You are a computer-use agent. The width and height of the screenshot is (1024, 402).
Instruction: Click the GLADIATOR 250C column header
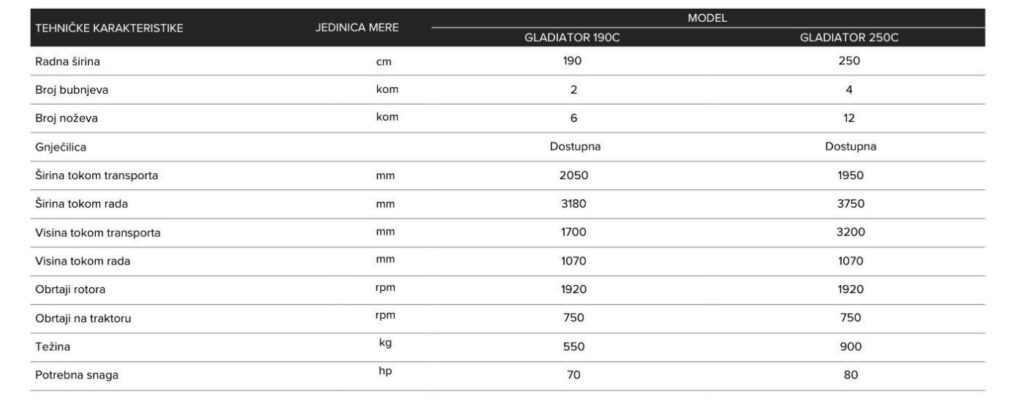[849, 38]
